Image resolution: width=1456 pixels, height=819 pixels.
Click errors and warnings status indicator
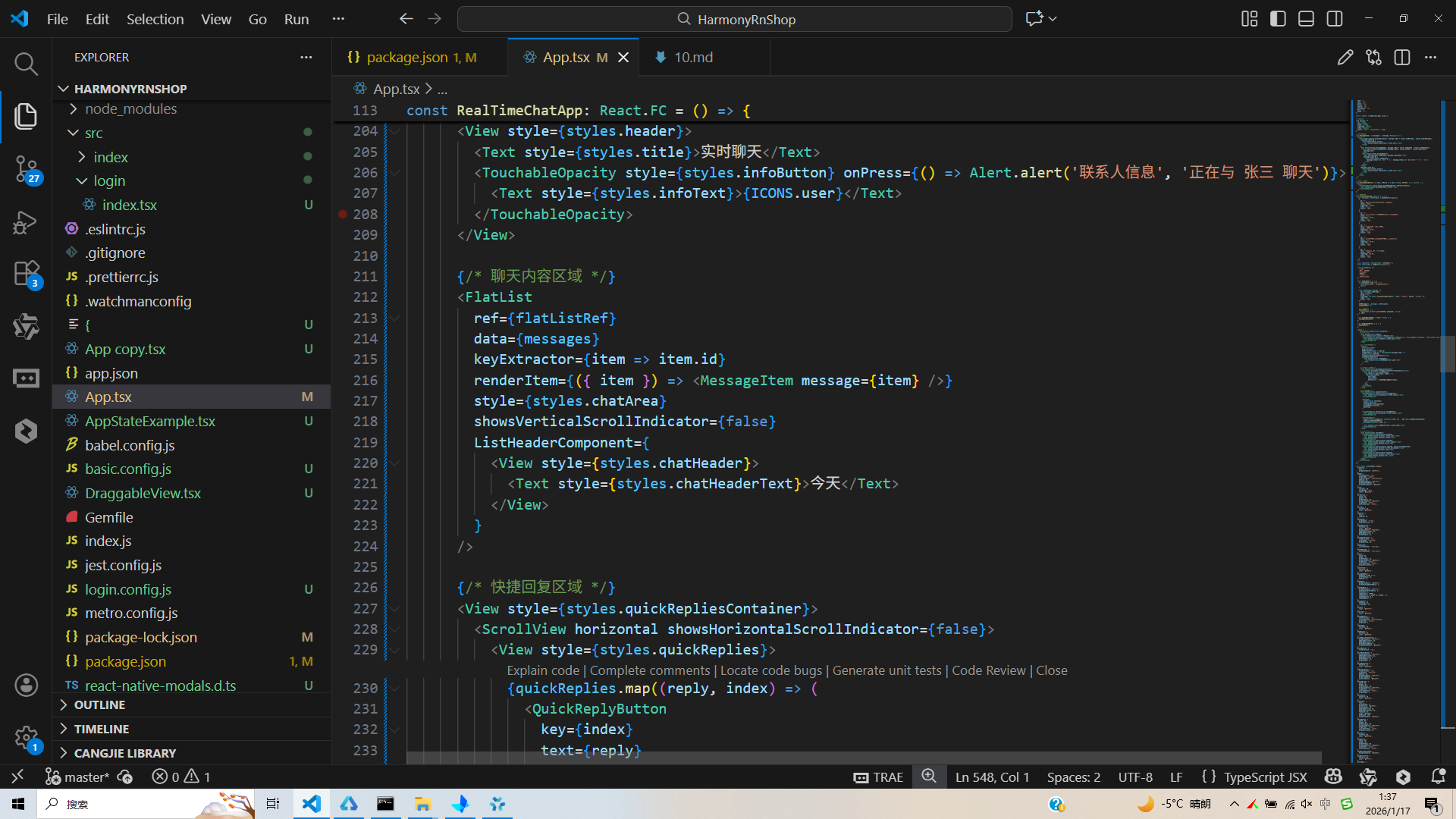tap(181, 777)
